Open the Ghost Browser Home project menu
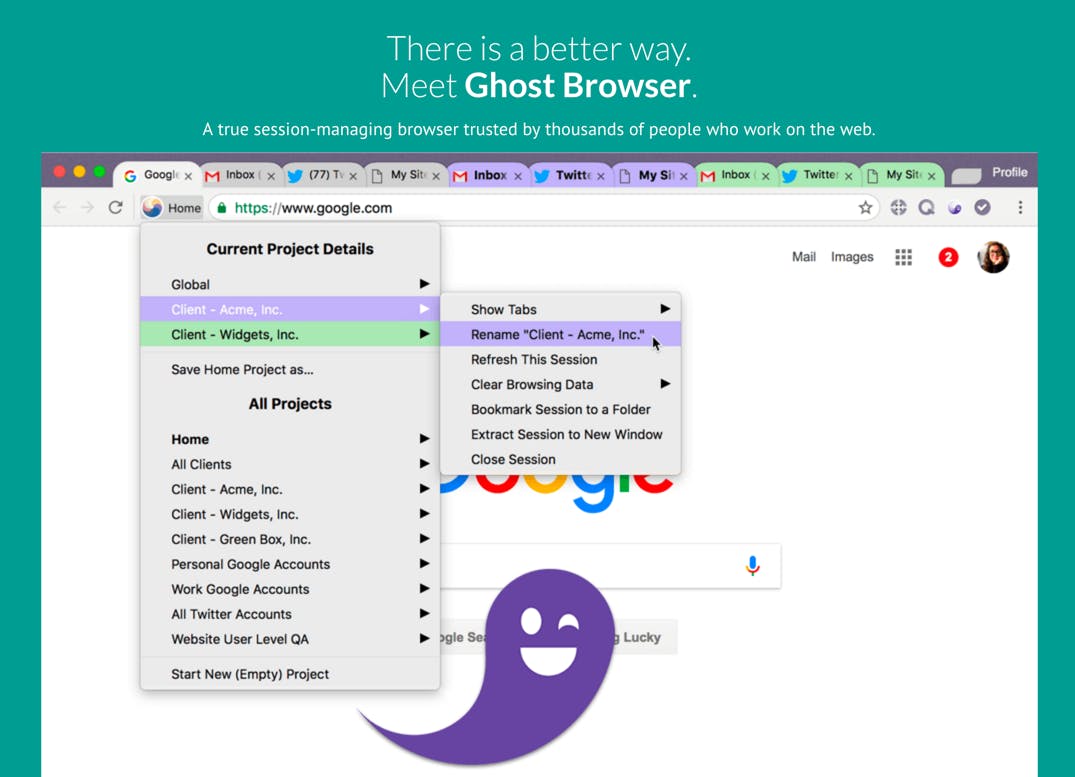1075x777 pixels. tap(172, 207)
